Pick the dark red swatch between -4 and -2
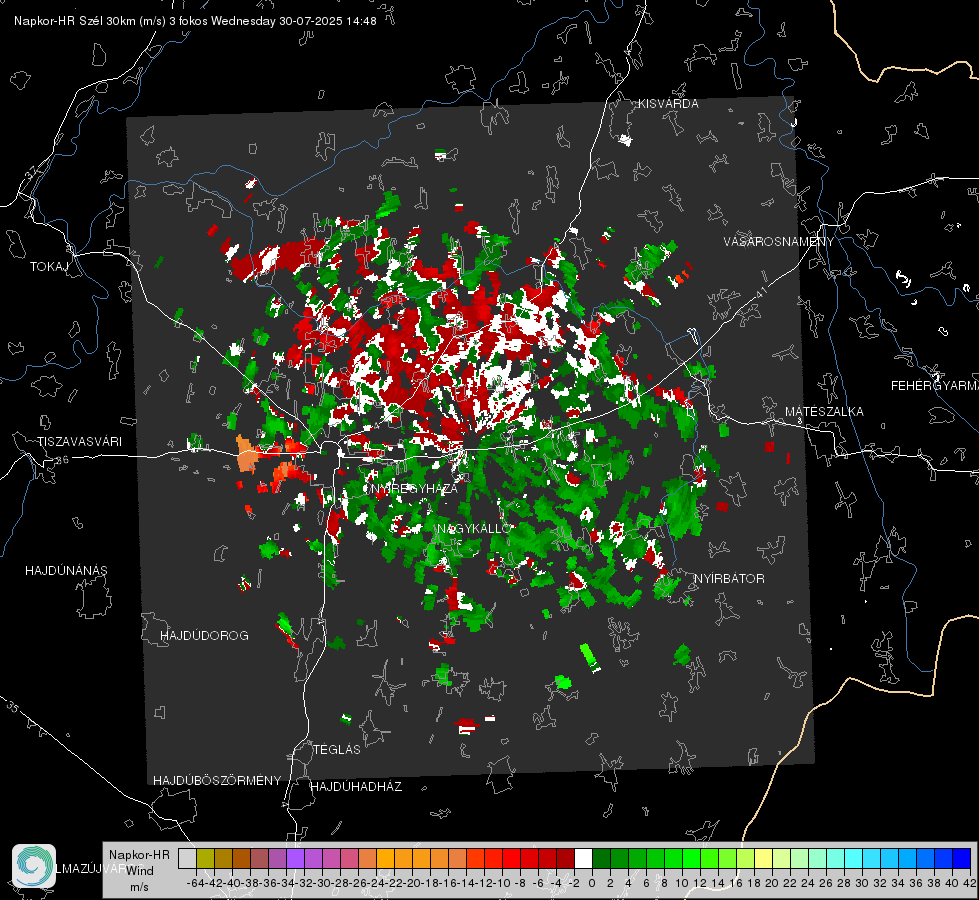Viewport: 979px width, 900px height. pos(565,858)
